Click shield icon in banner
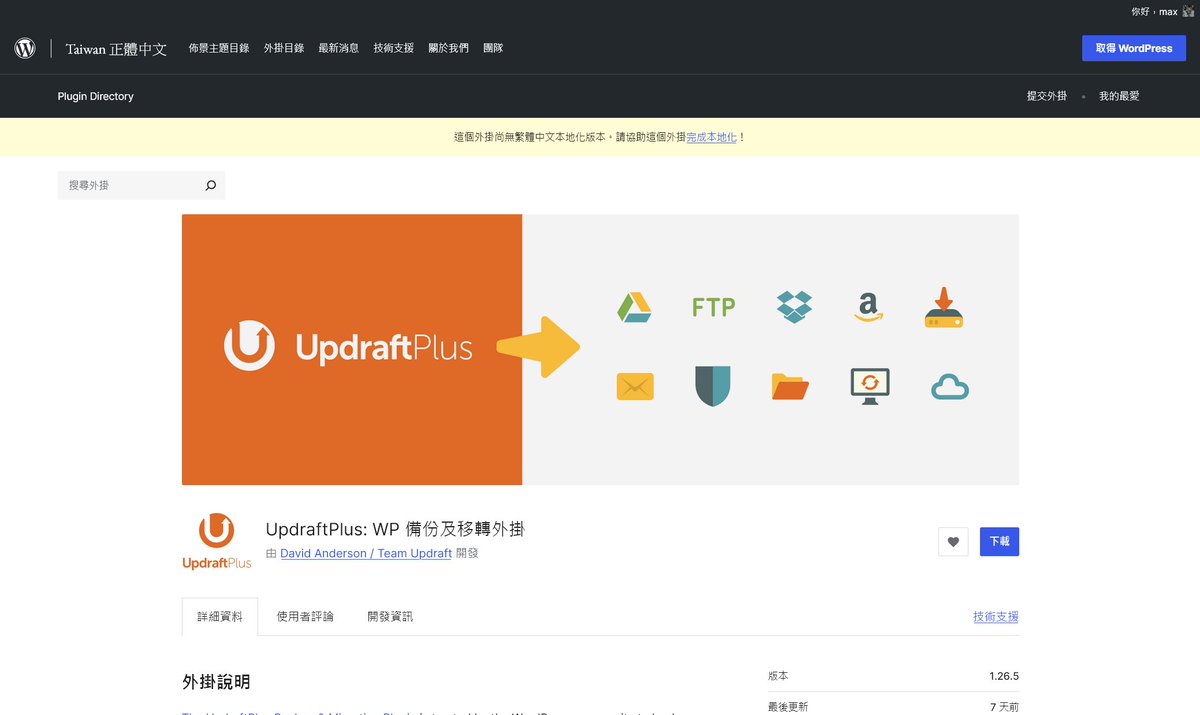Image resolution: width=1200 pixels, height=715 pixels. pyautogui.click(x=713, y=386)
